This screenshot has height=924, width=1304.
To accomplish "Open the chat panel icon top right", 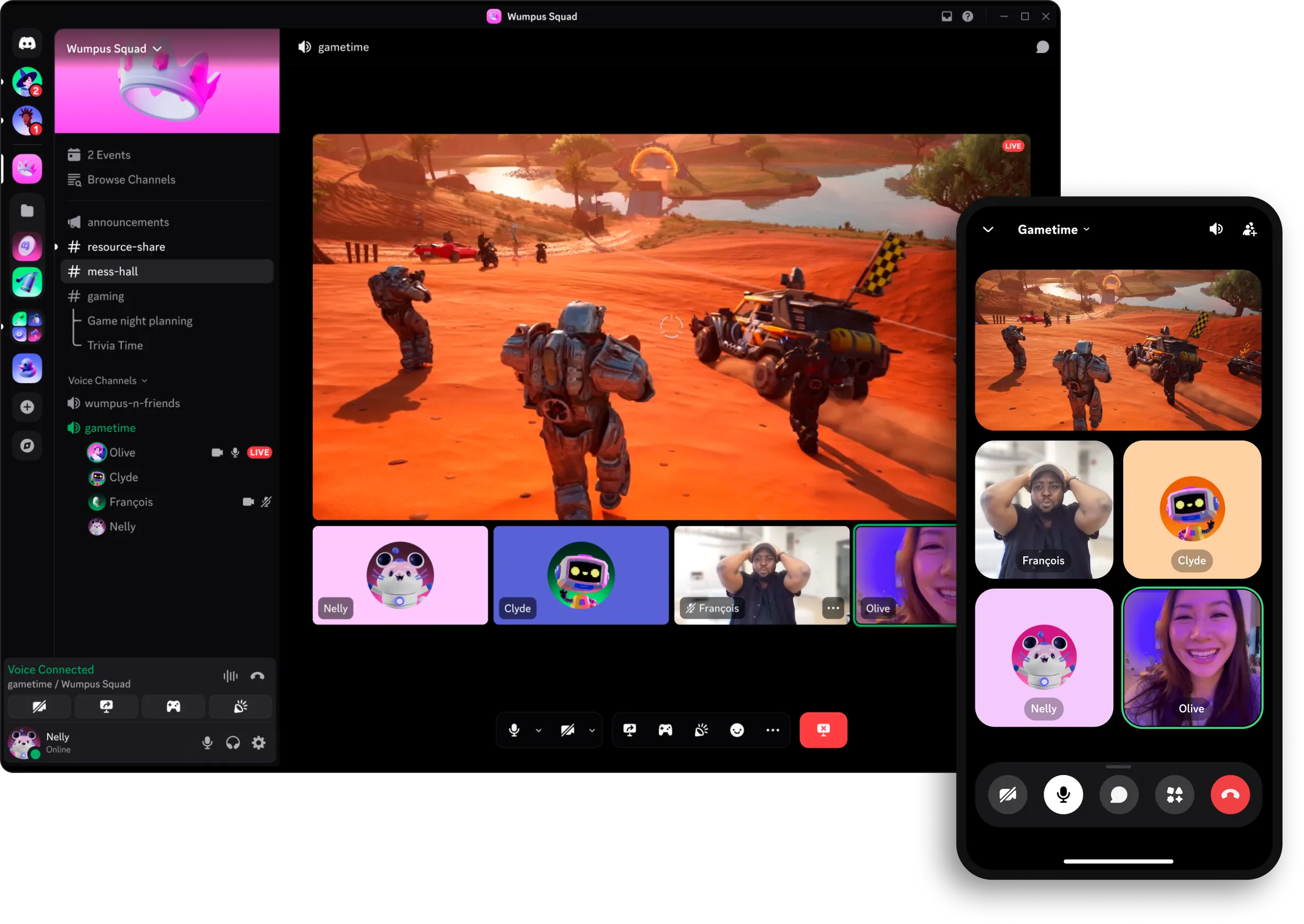I will 1043,47.
